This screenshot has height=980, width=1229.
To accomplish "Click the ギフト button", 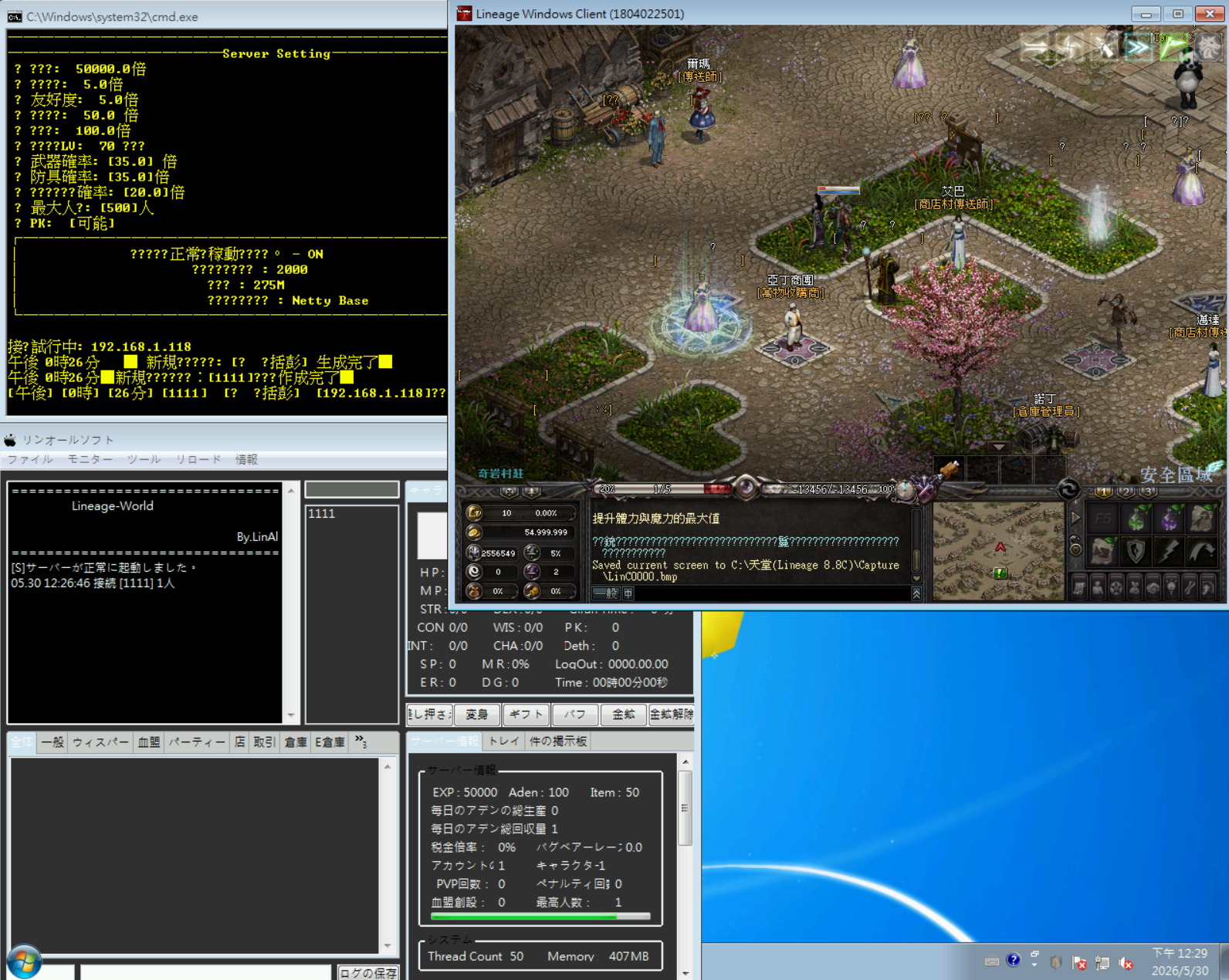I will (x=526, y=715).
